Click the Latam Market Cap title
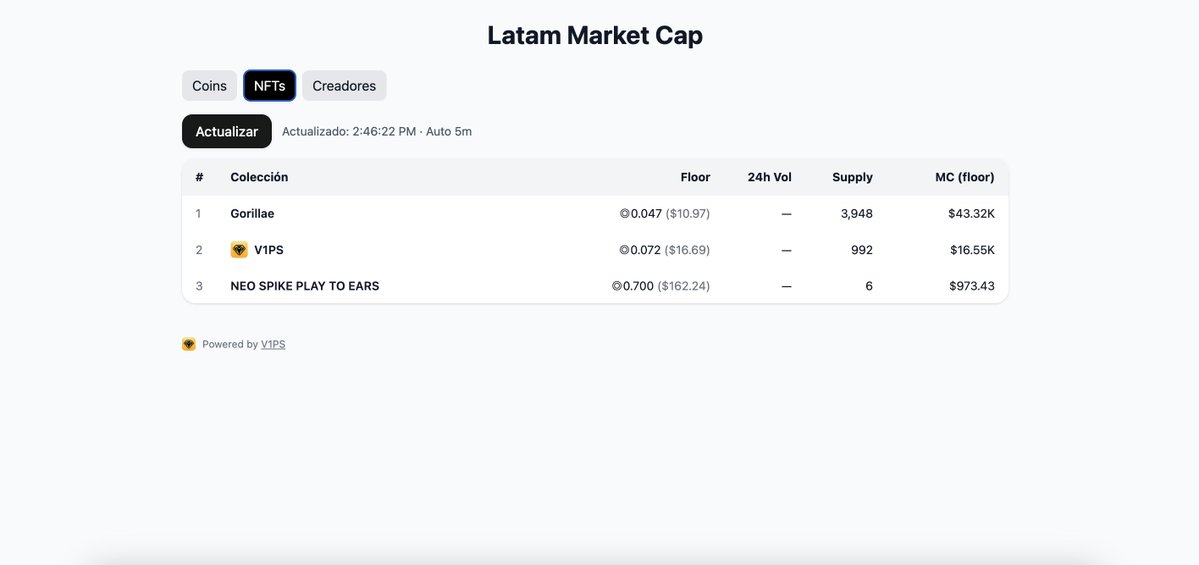 595,35
